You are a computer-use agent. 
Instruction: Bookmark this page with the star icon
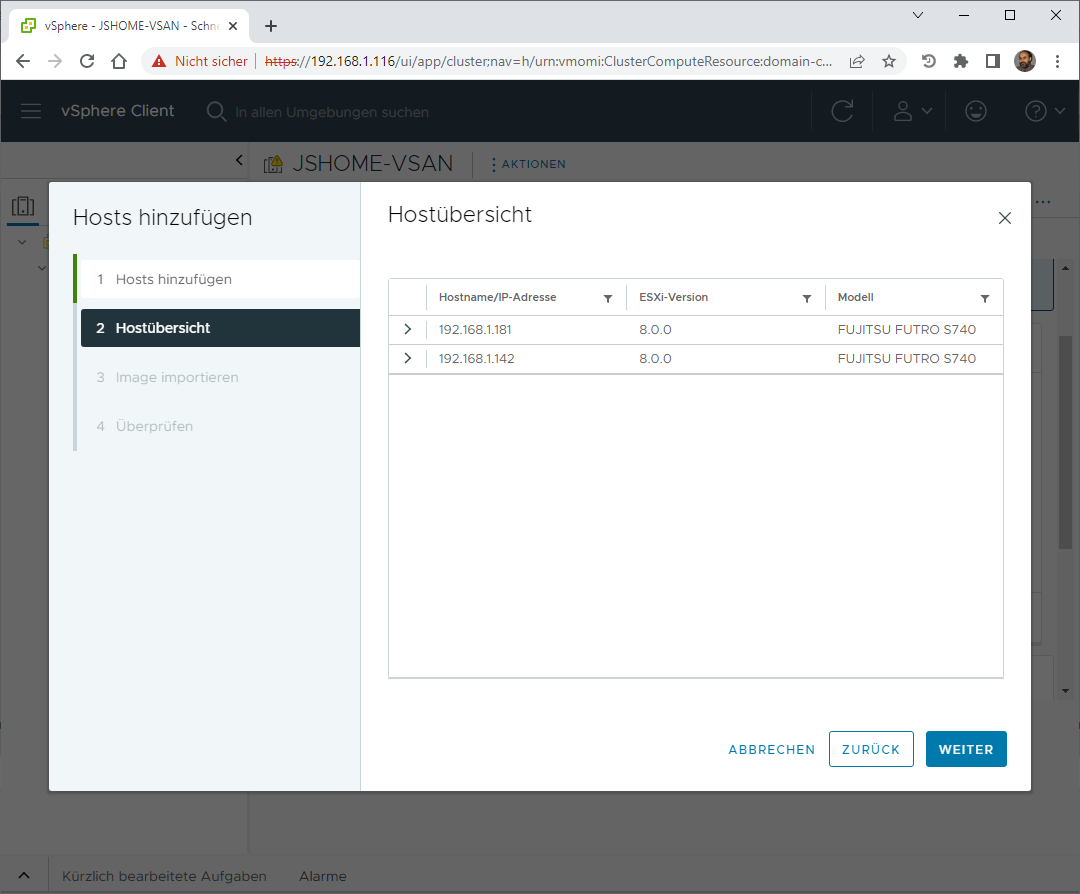point(889,61)
